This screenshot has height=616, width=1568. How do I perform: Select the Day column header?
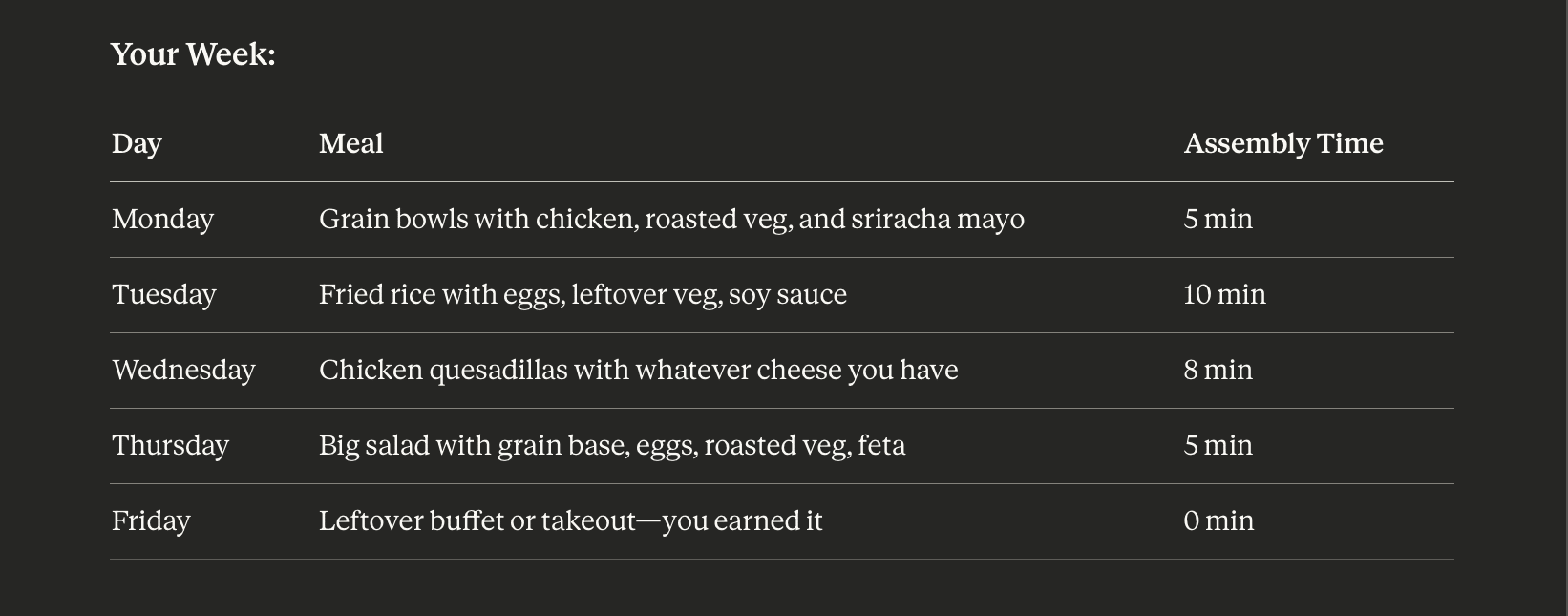(x=137, y=143)
